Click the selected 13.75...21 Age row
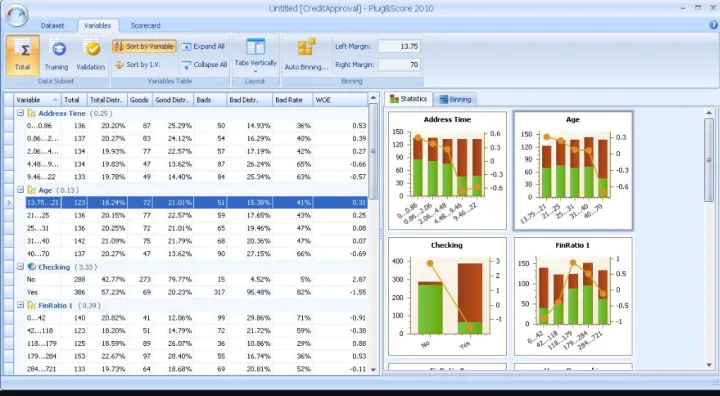The image size is (720, 396). [197, 203]
